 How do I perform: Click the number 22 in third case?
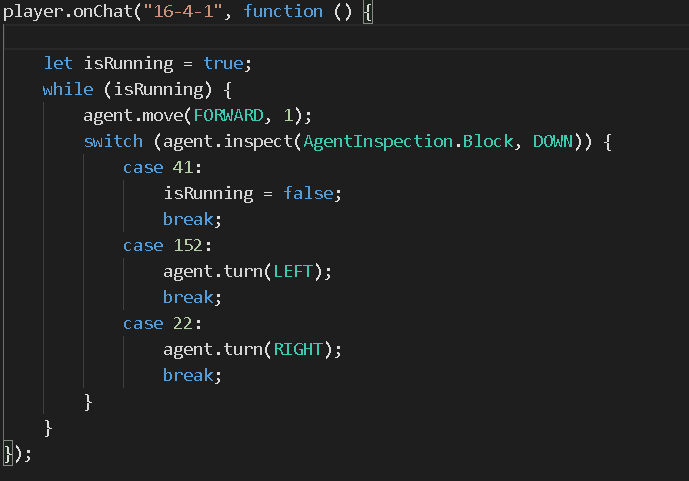click(x=182, y=324)
